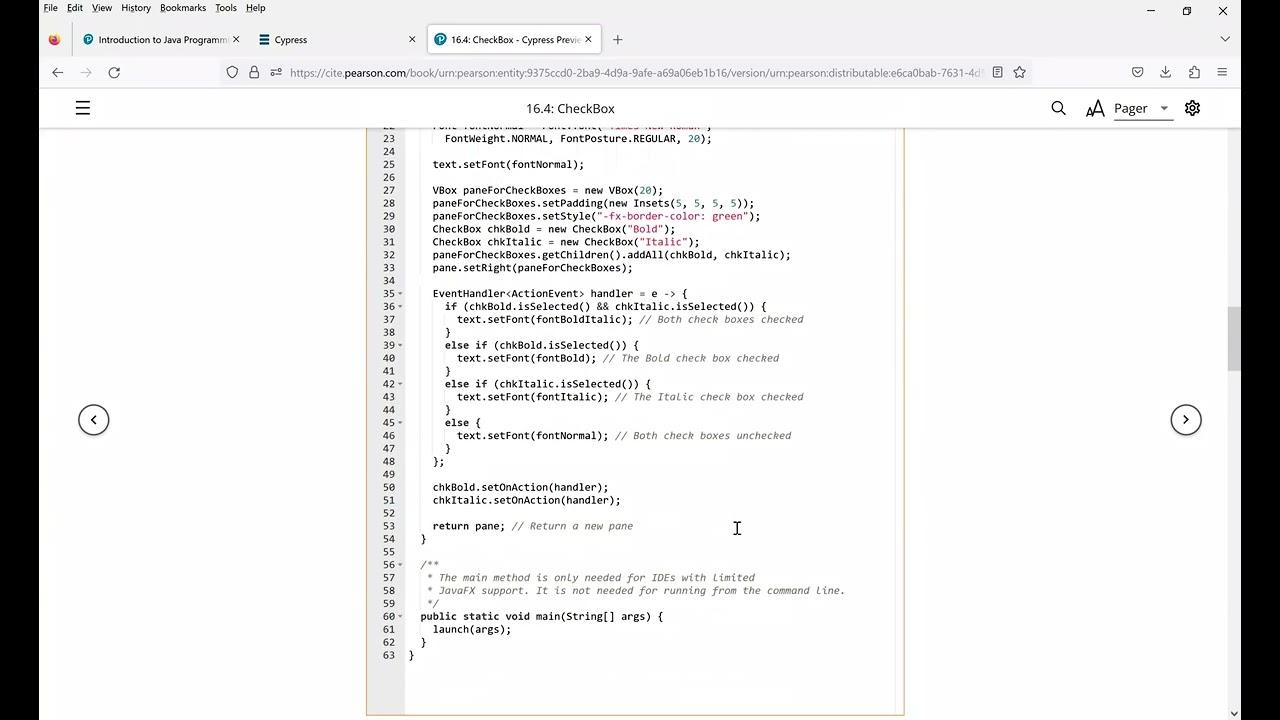
Task: Click code line 'return pane;'
Action: pos(469,526)
